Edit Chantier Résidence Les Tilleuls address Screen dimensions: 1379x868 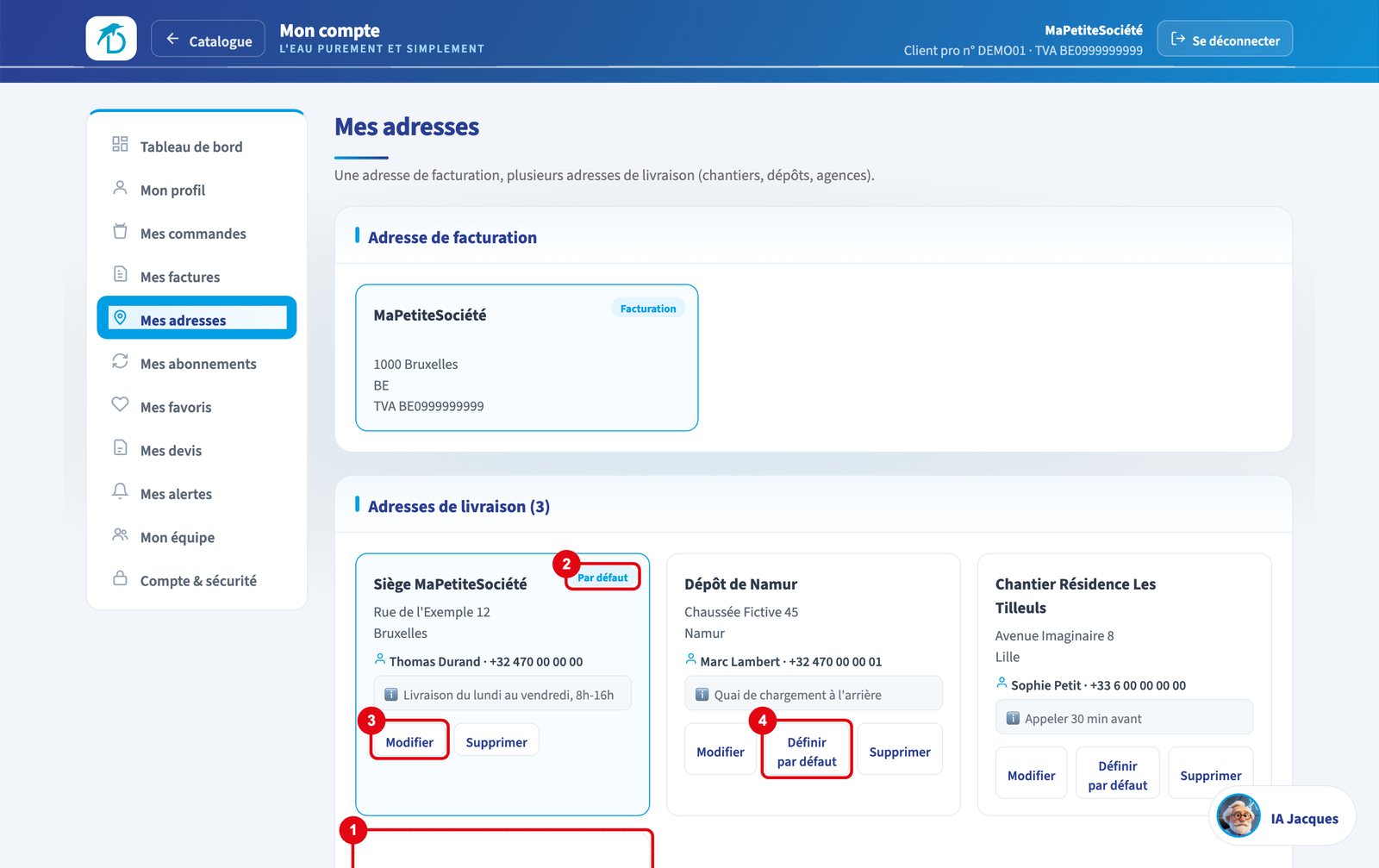1032,774
